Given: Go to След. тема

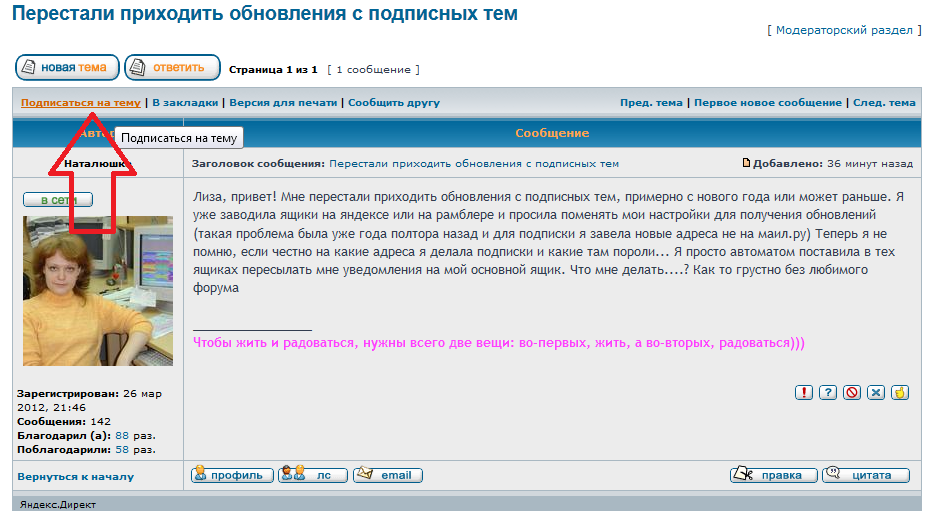Looking at the screenshot, I should [x=884, y=103].
